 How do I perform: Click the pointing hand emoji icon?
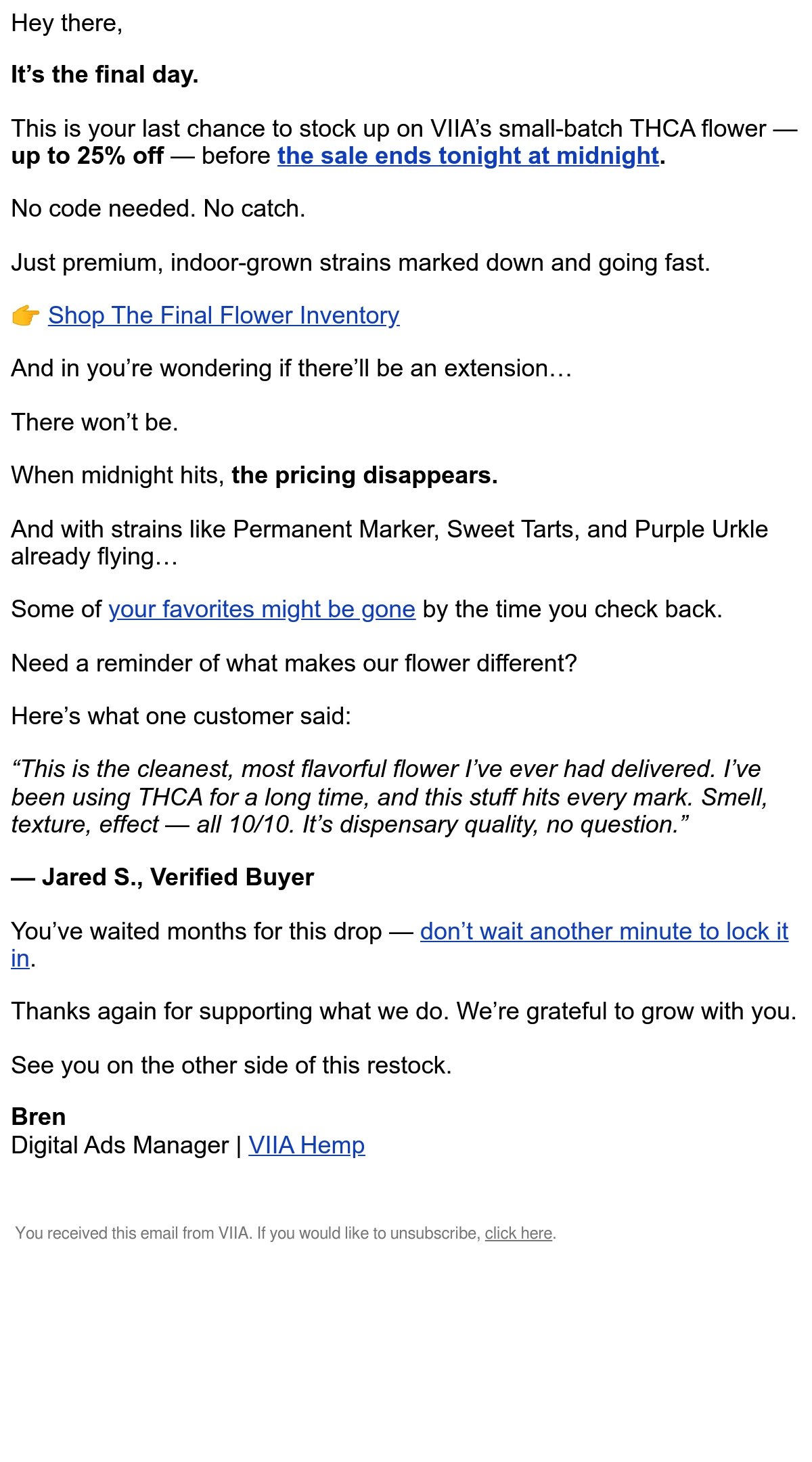point(26,315)
